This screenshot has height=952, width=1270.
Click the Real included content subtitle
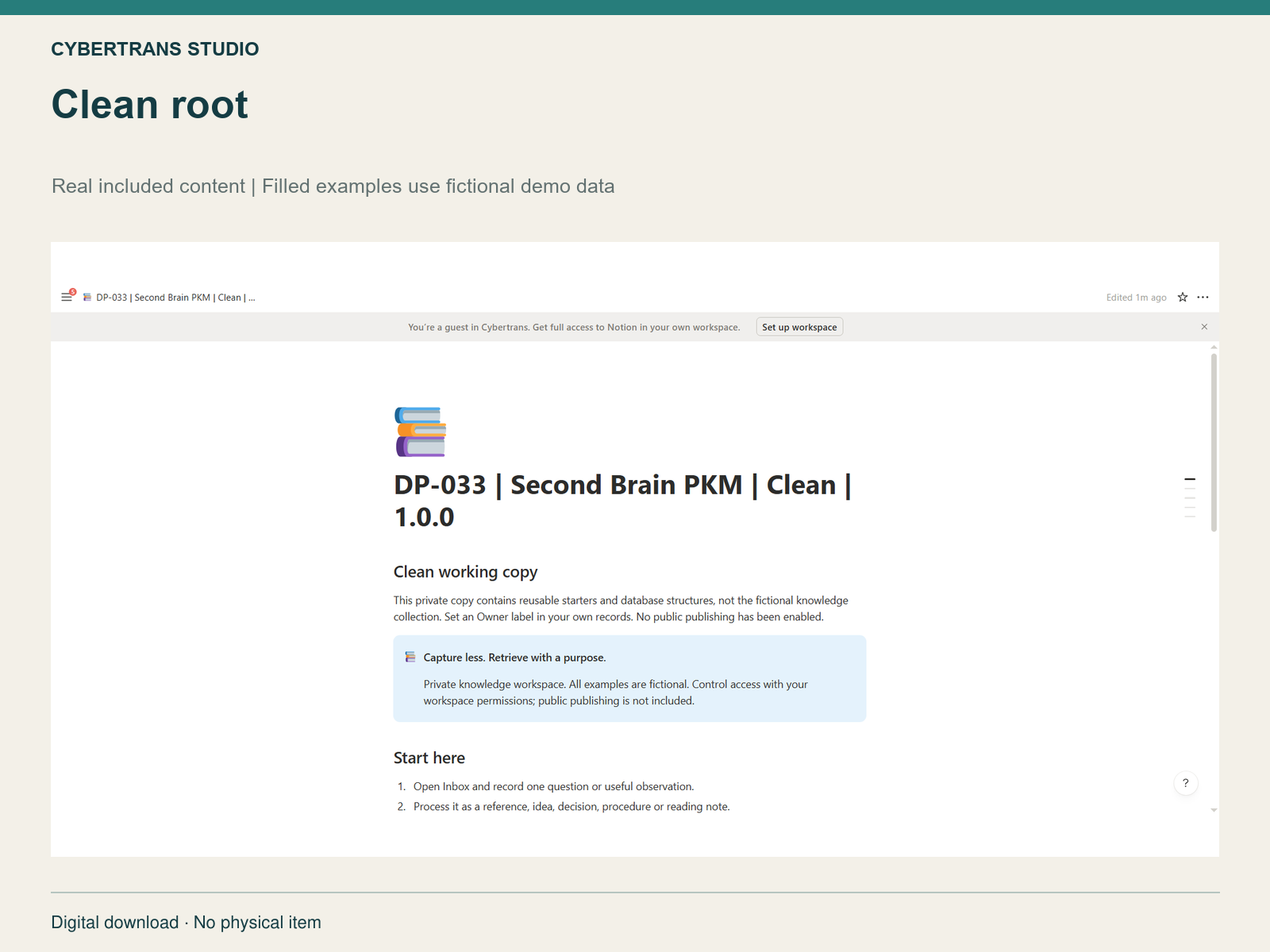(333, 186)
